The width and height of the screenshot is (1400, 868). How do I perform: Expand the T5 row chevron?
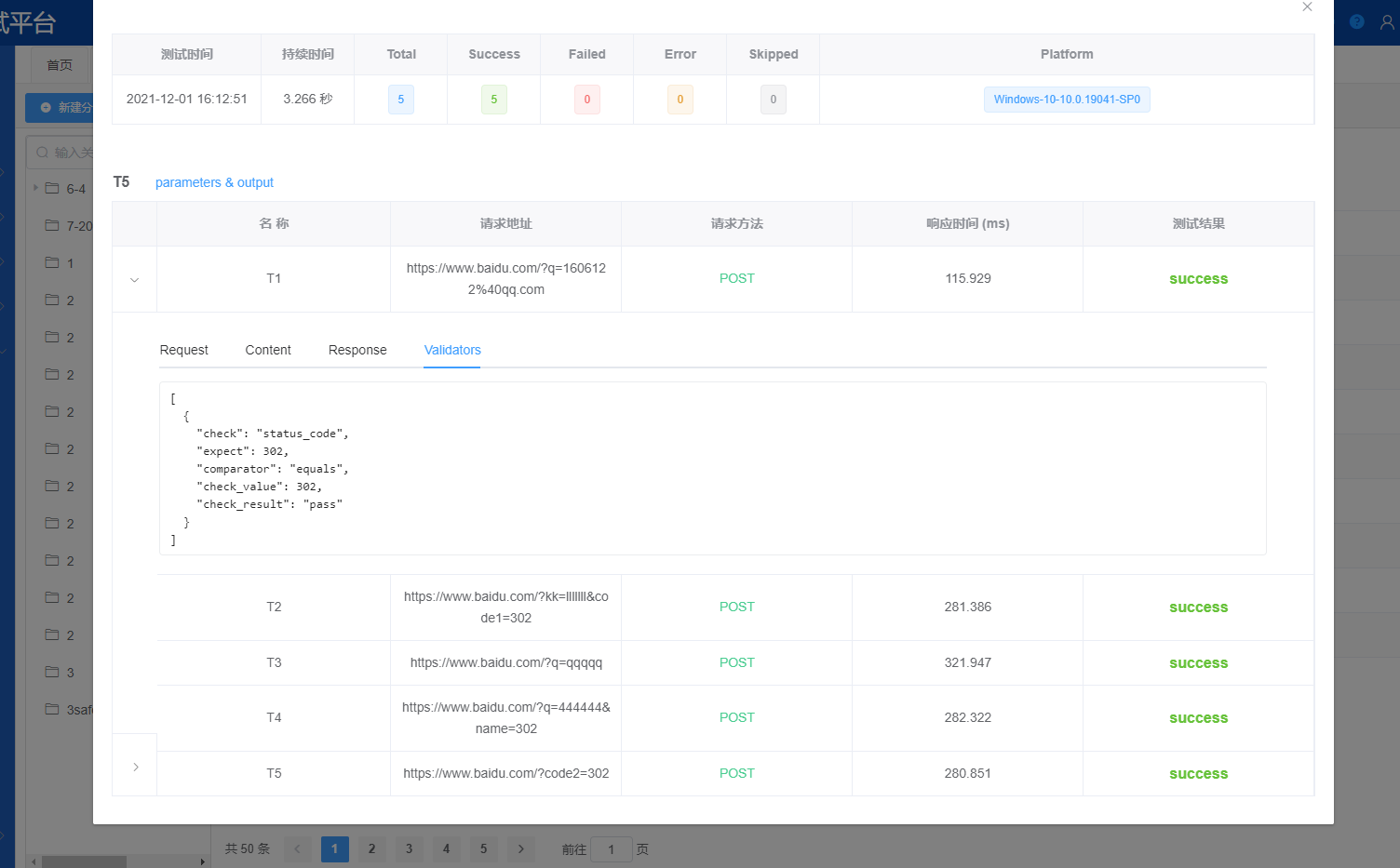point(136,768)
